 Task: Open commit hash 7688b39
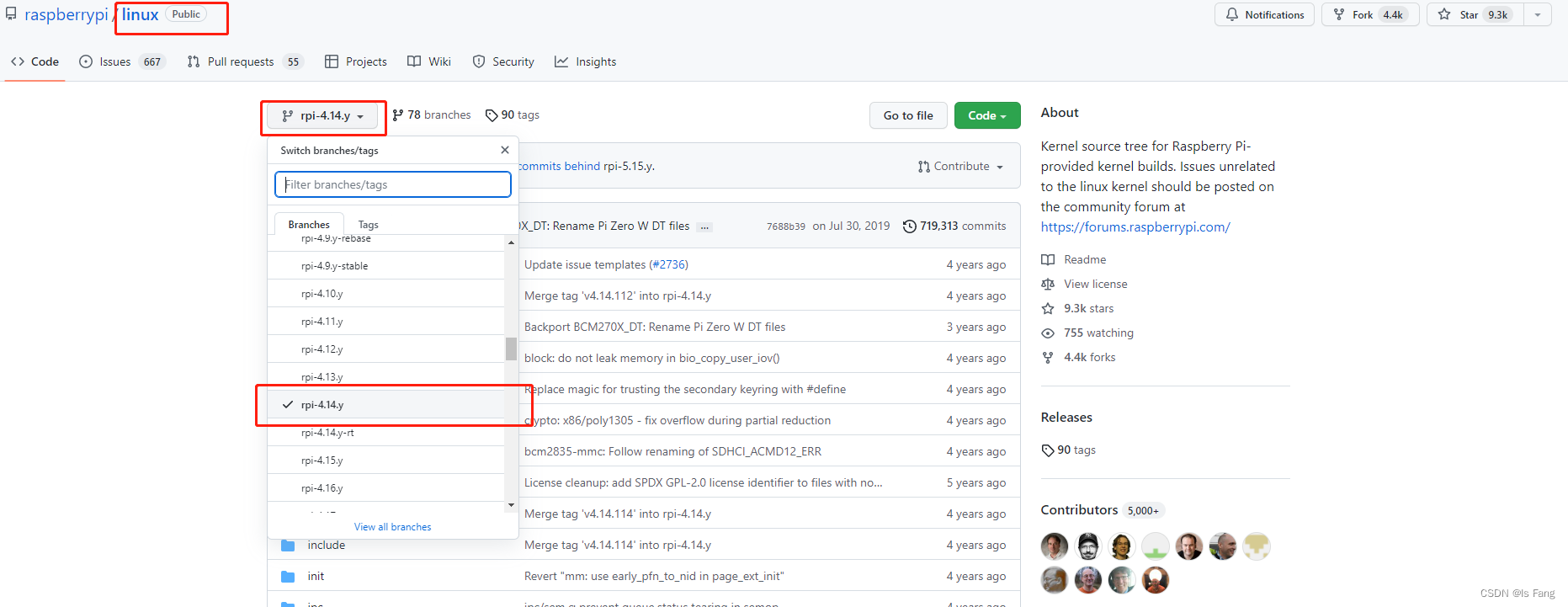(x=786, y=226)
